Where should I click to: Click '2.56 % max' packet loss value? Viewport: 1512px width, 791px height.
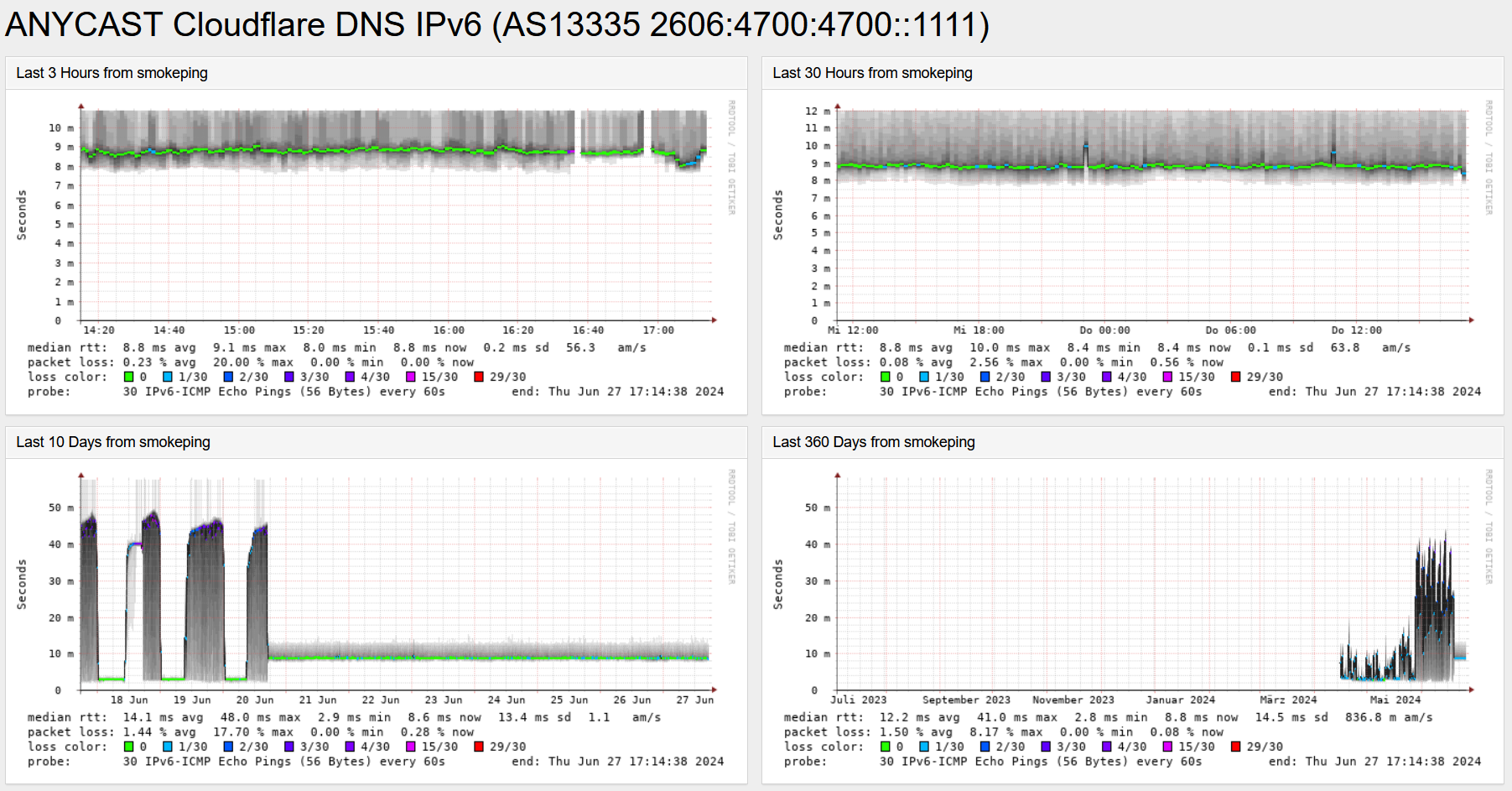(x=1006, y=362)
